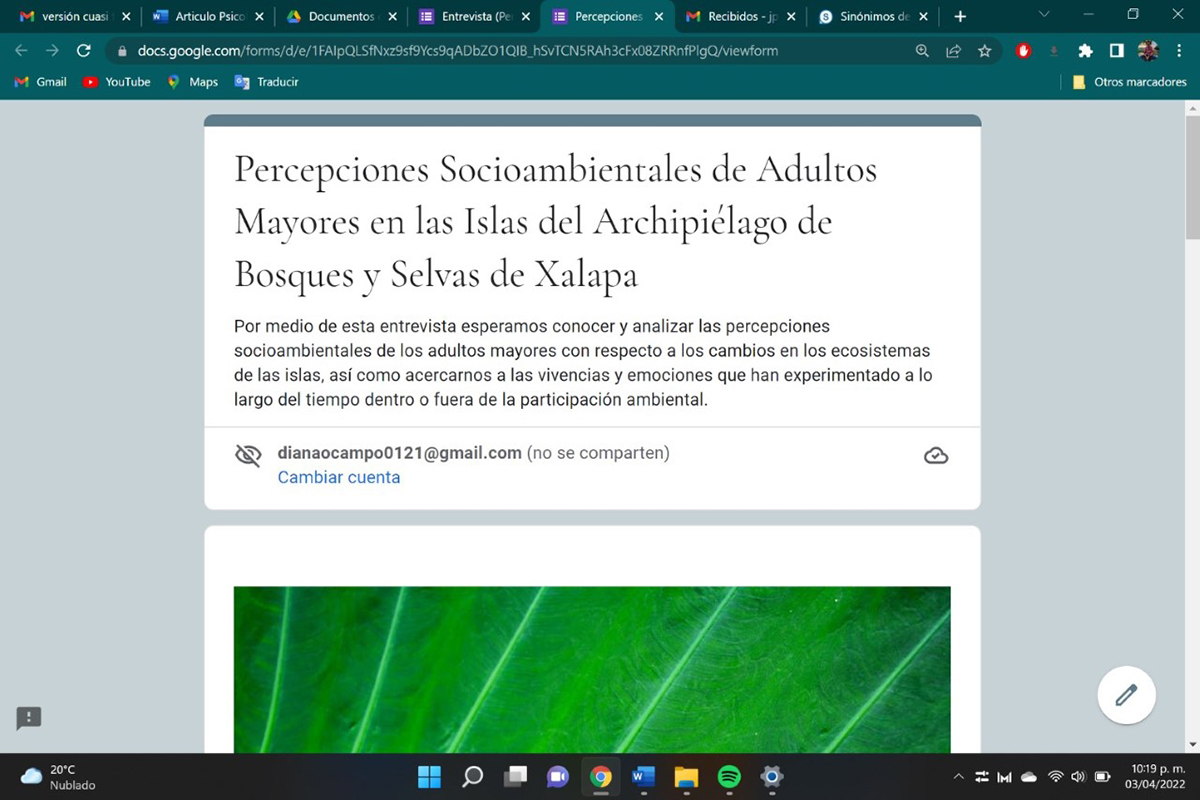The height and width of the screenshot is (800, 1200).
Task: Click the pencil edit form button
Action: tap(1126, 695)
